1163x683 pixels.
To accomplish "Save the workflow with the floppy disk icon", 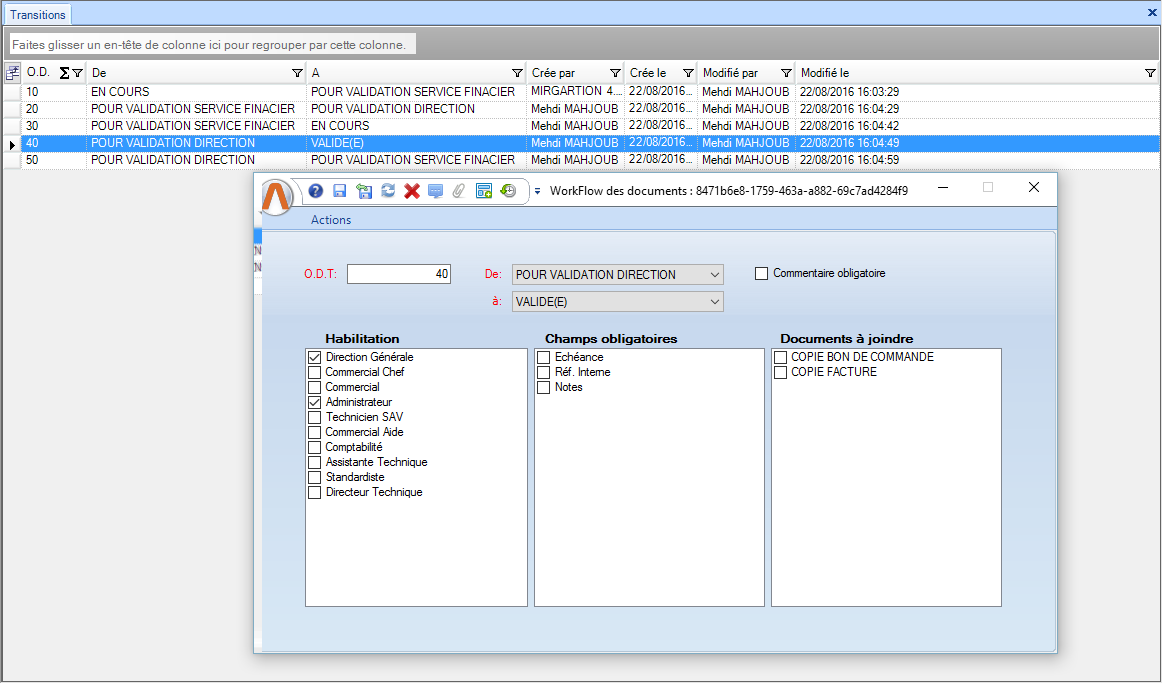I will click(x=340, y=191).
